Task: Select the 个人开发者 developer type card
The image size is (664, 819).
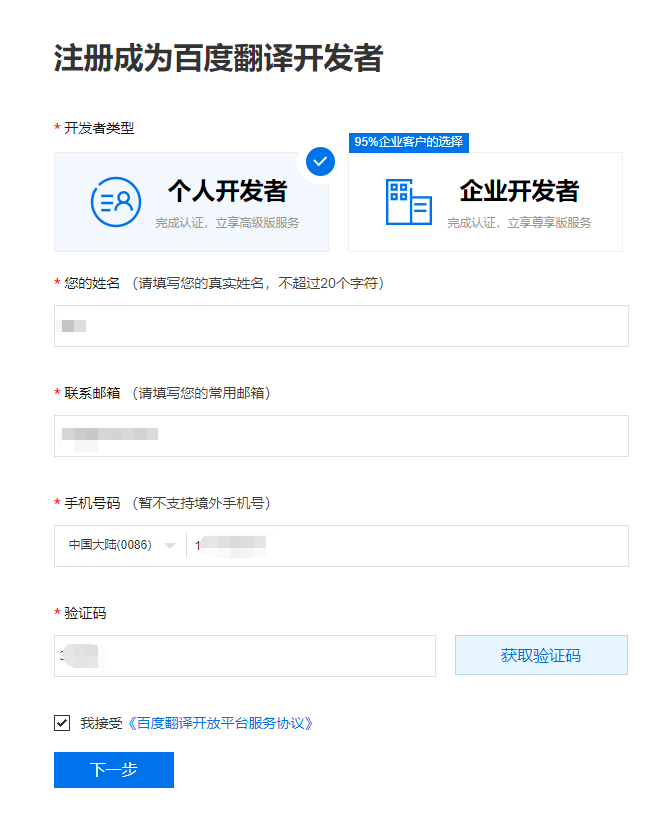Action: click(x=191, y=202)
